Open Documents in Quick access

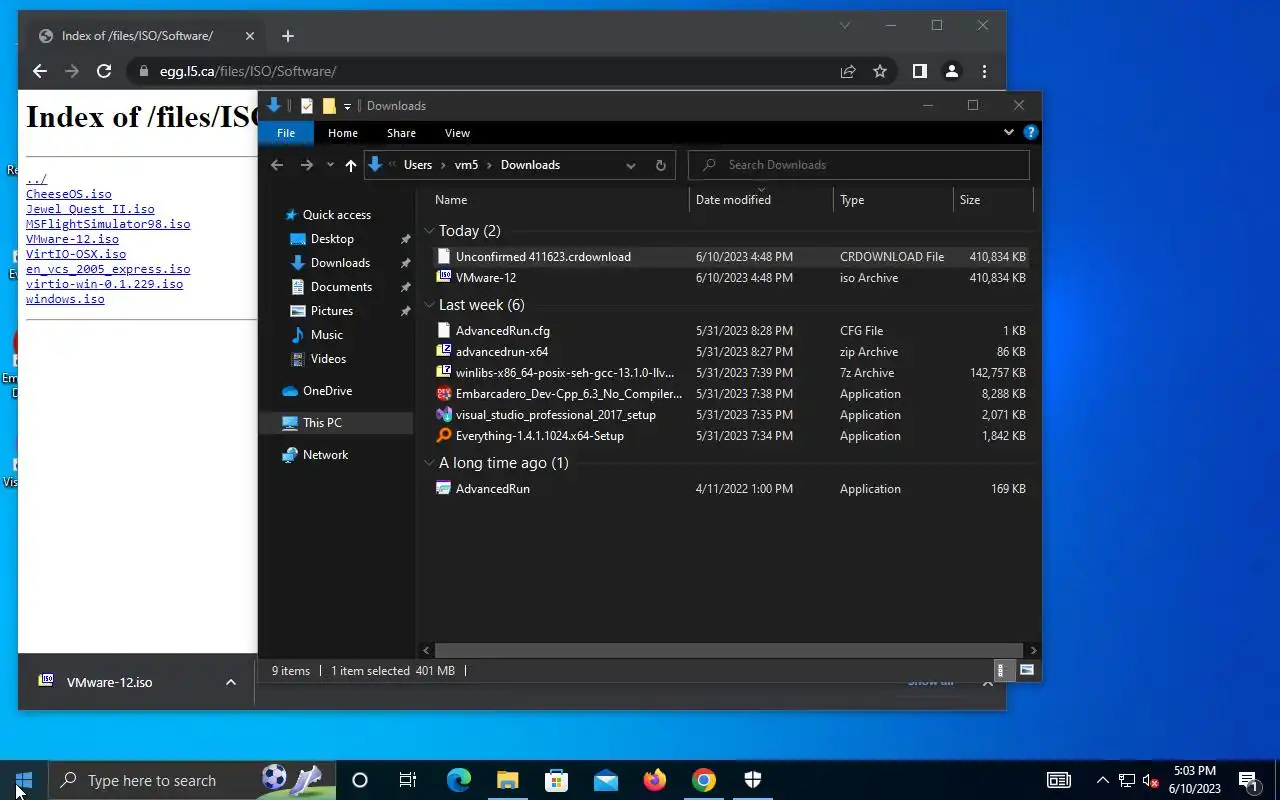[341, 287]
